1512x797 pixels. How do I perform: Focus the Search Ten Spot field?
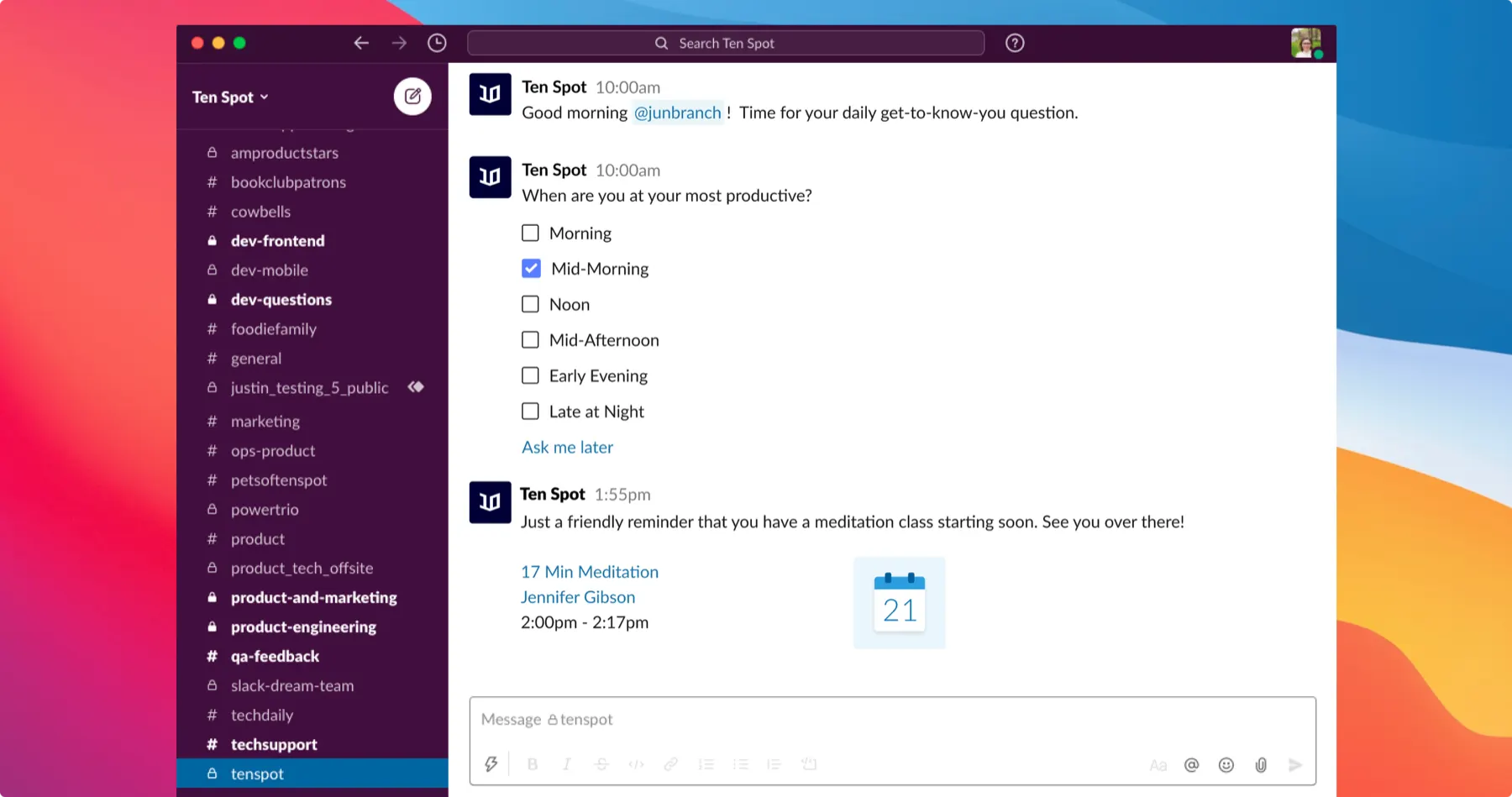[726, 43]
